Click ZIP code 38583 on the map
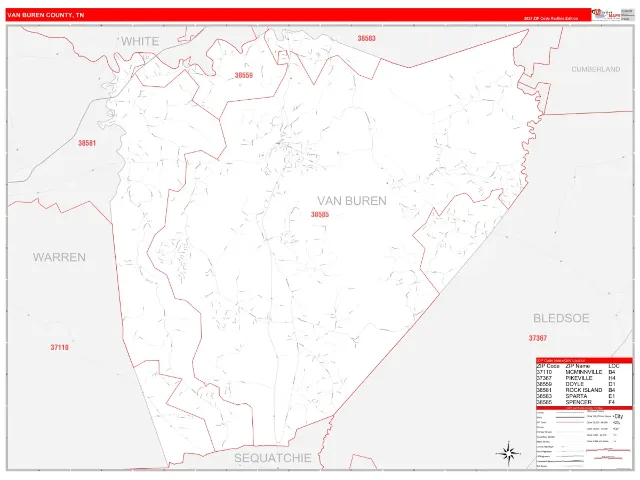This screenshot has height=480, width=640. [x=367, y=38]
